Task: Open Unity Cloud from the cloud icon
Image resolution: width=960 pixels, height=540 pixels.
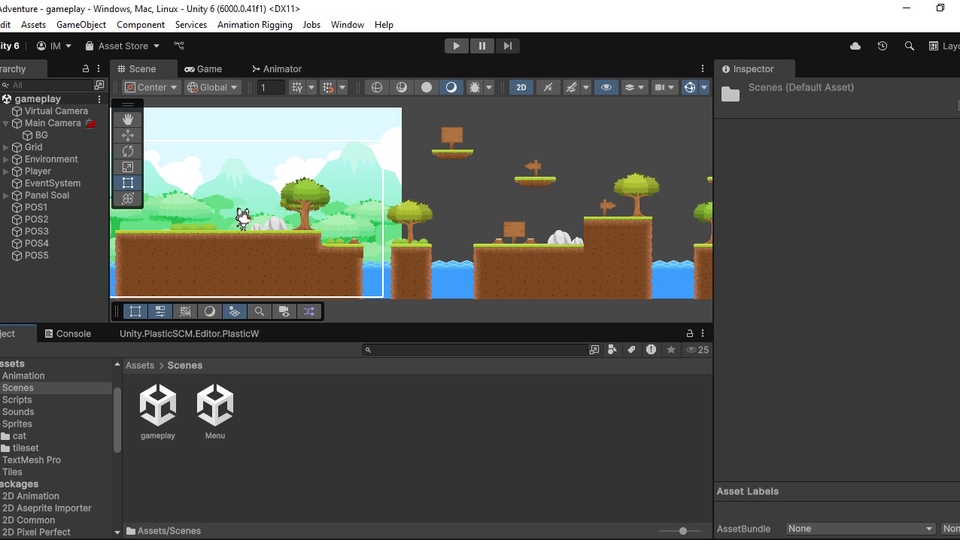Action: pyautogui.click(x=855, y=46)
